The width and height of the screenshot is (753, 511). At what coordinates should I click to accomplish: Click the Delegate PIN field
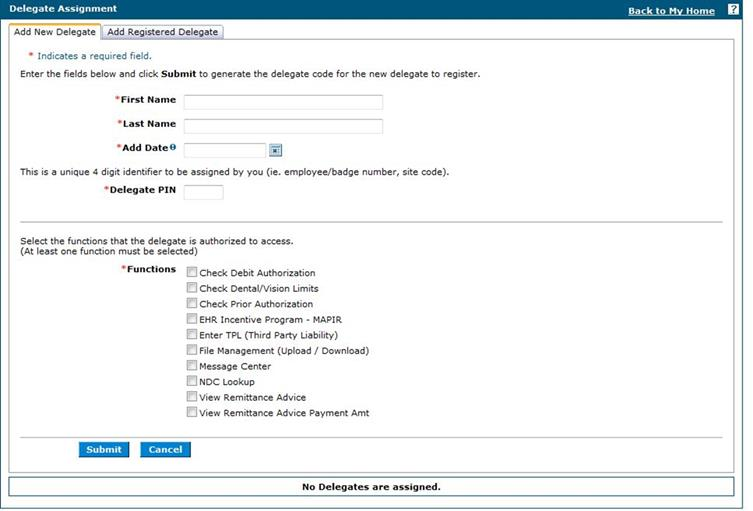(204, 192)
